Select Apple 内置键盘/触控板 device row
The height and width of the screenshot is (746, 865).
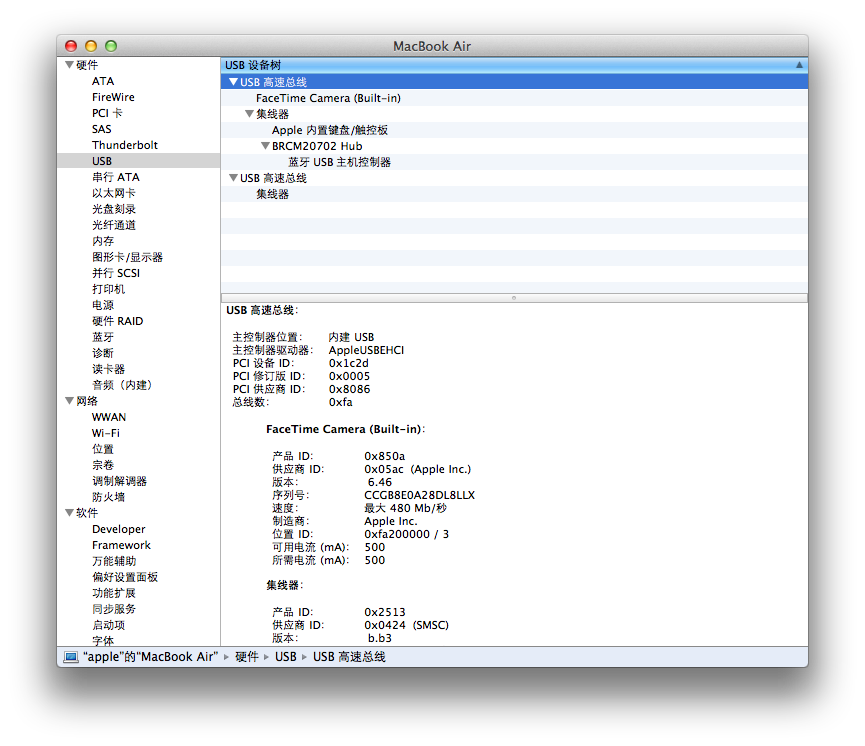click(514, 130)
